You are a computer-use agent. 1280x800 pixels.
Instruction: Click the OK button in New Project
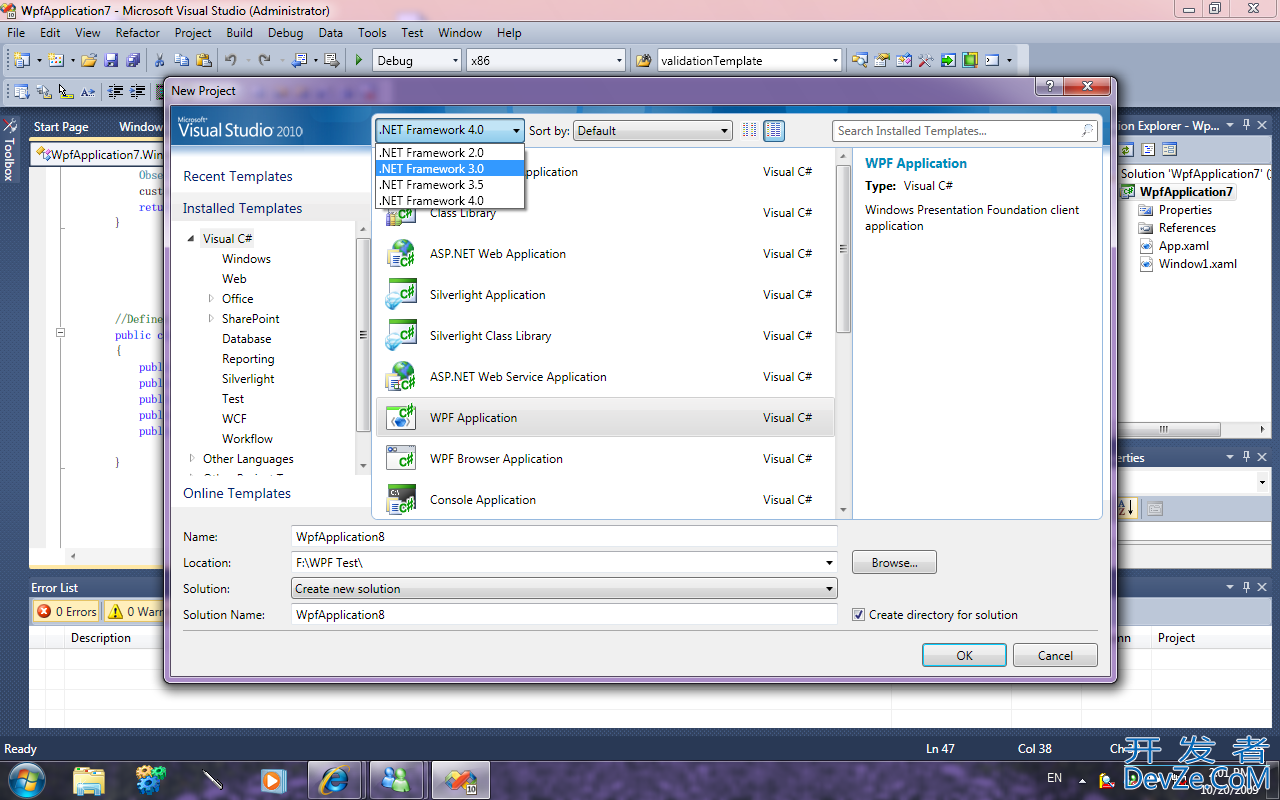tap(964, 656)
